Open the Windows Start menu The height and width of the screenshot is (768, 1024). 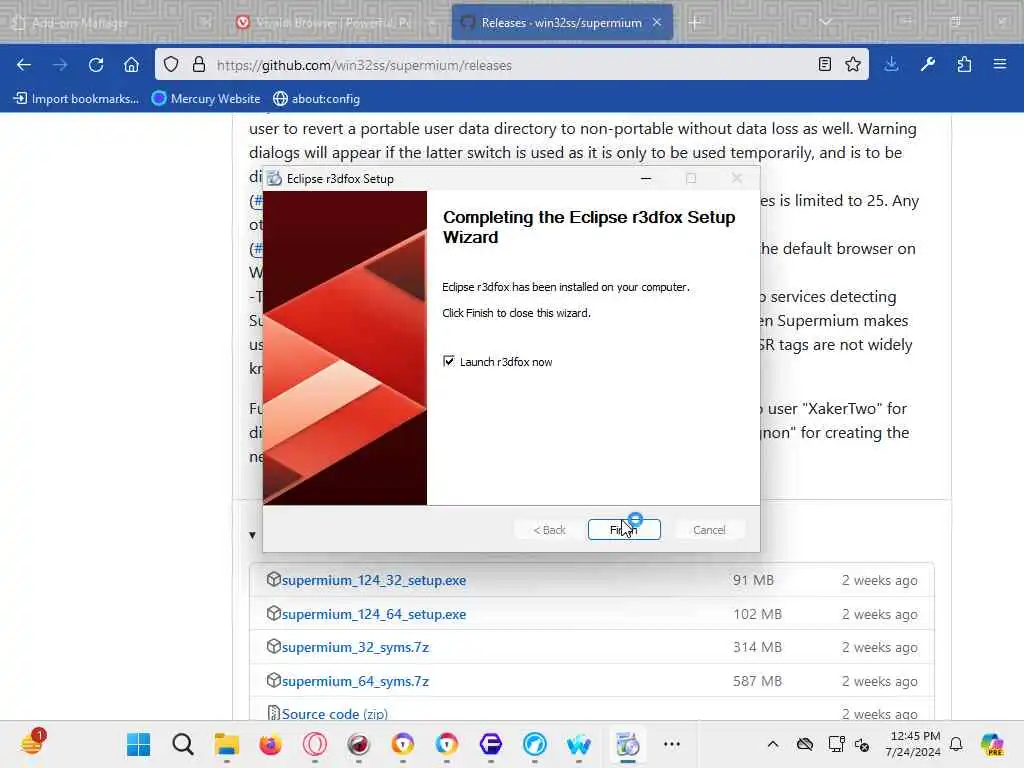coord(138,744)
